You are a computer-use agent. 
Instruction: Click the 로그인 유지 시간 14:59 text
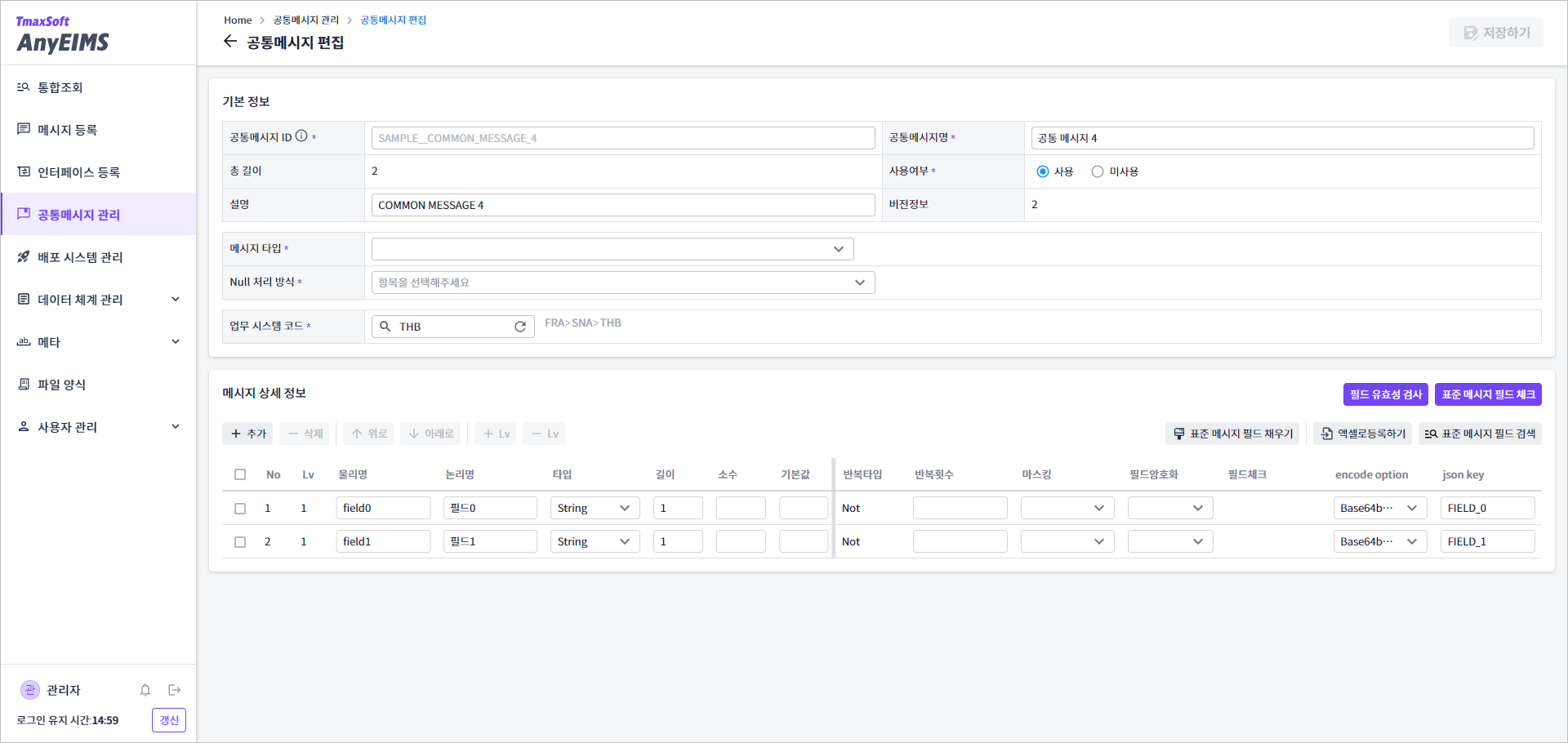tap(68, 720)
